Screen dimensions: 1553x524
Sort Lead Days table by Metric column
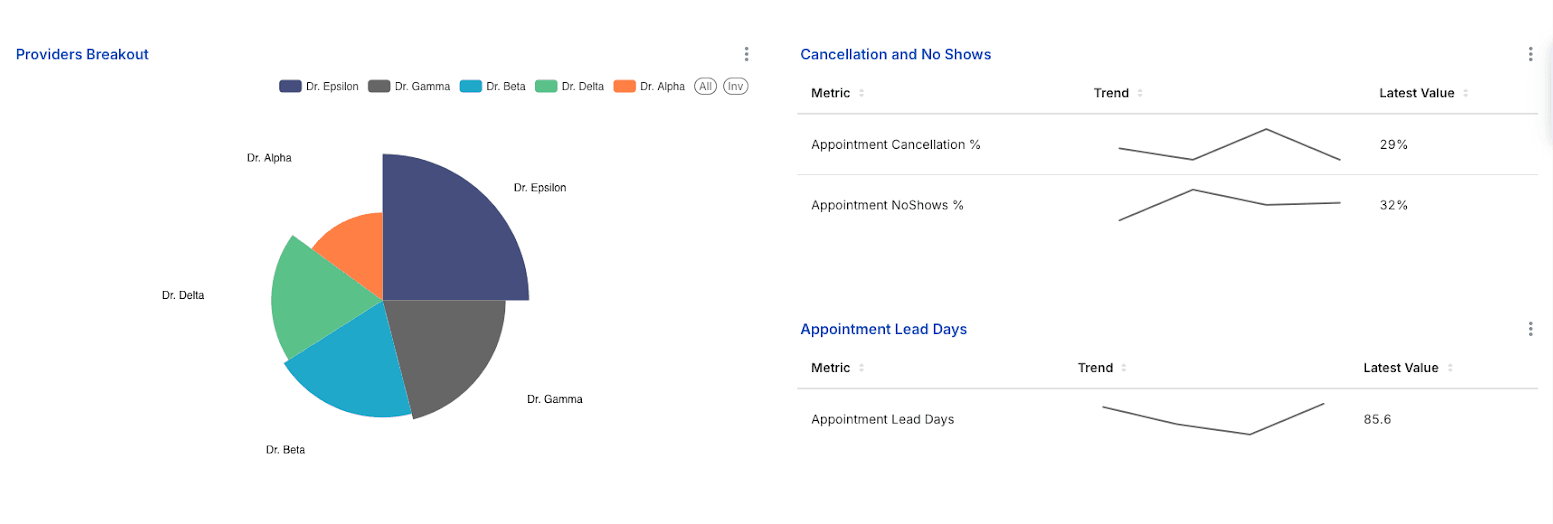[x=862, y=368]
